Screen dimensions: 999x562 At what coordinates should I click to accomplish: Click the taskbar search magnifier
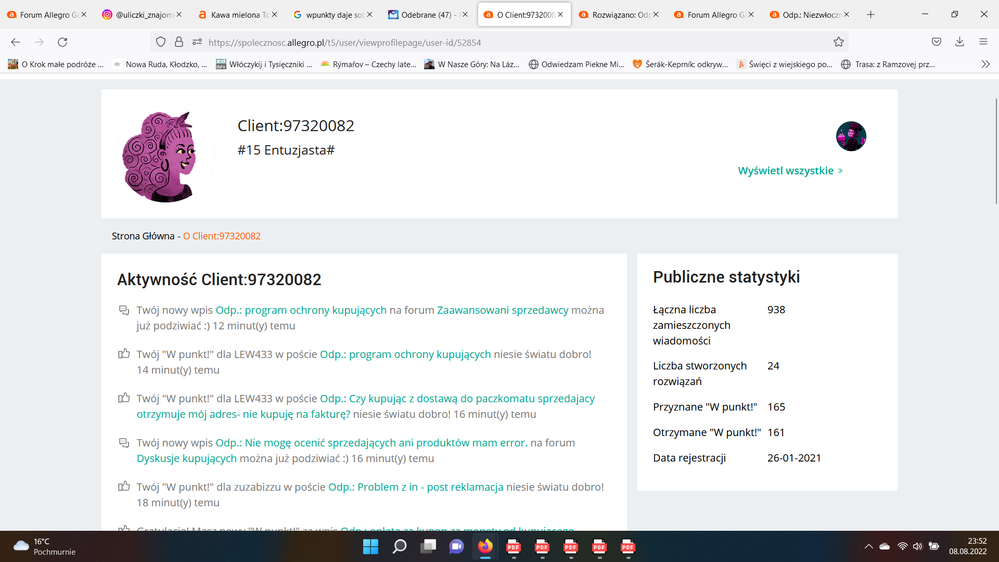pos(399,546)
